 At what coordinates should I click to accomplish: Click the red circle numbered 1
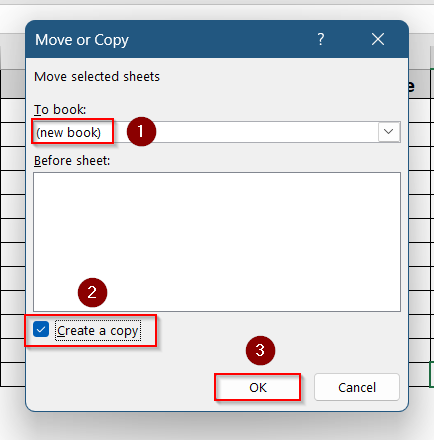141,131
